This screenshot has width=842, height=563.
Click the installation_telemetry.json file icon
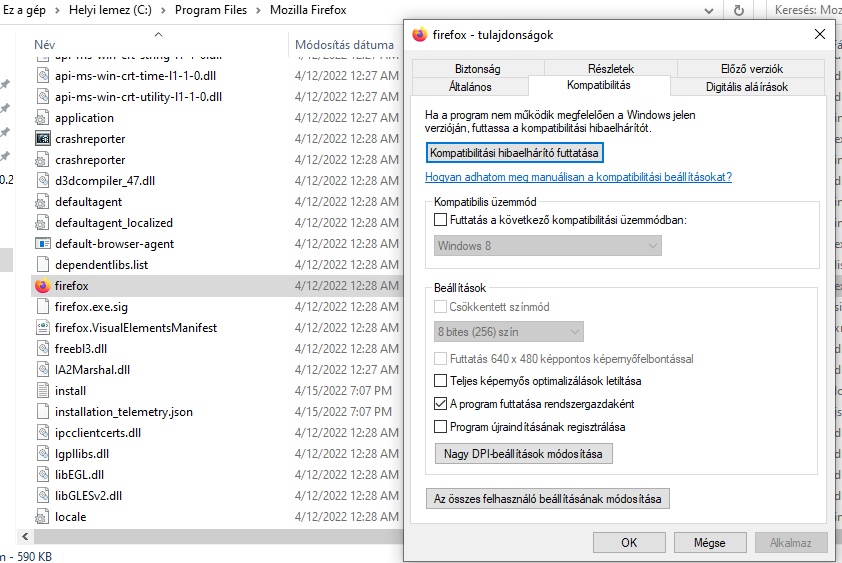click(x=43, y=412)
